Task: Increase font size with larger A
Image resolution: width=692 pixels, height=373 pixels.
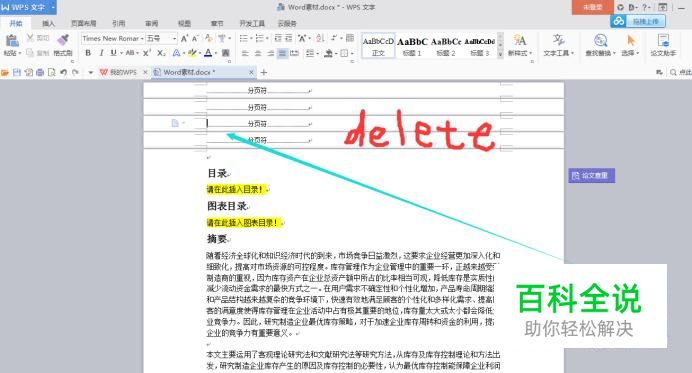Action: tap(184, 38)
